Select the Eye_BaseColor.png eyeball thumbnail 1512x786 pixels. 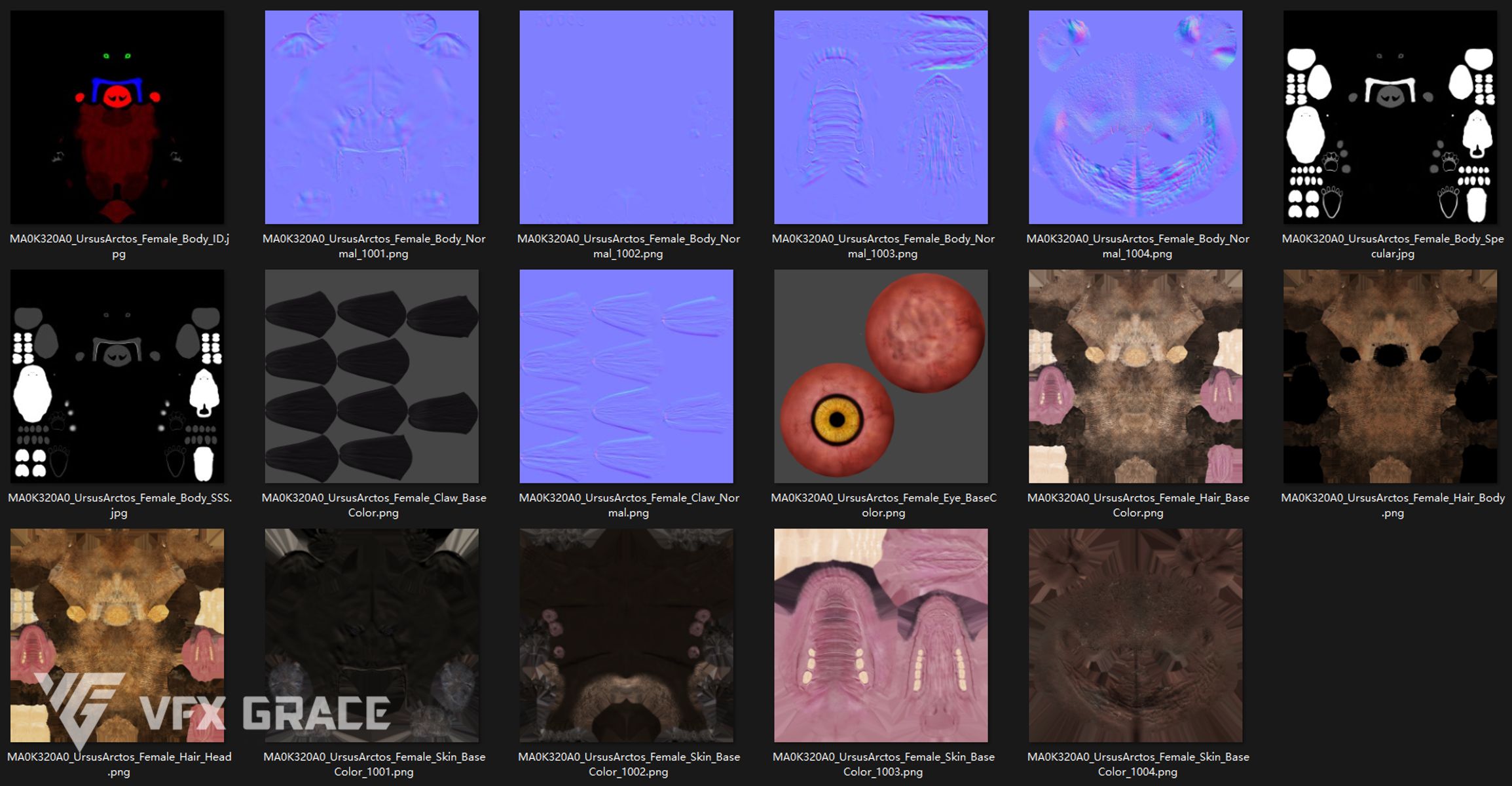[881, 377]
